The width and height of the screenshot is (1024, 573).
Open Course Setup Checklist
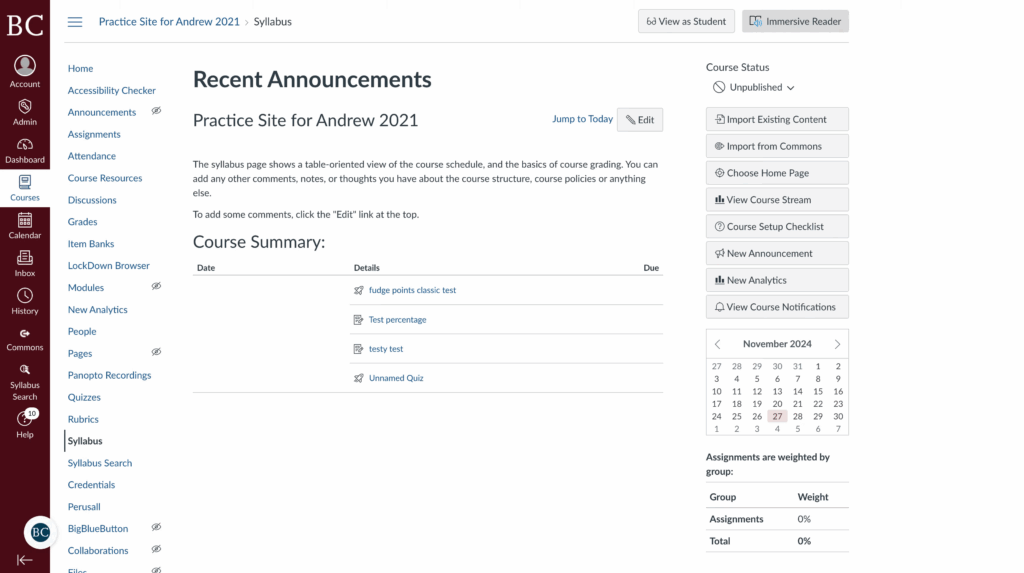tap(777, 227)
